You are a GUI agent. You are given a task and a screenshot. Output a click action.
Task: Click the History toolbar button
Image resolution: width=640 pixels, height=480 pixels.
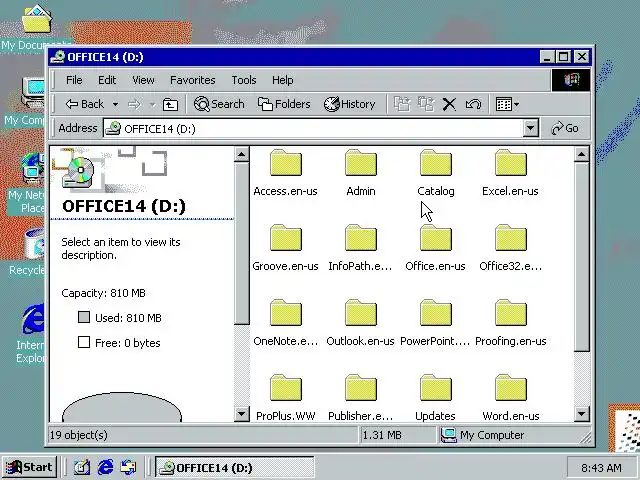pyautogui.click(x=349, y=104)
